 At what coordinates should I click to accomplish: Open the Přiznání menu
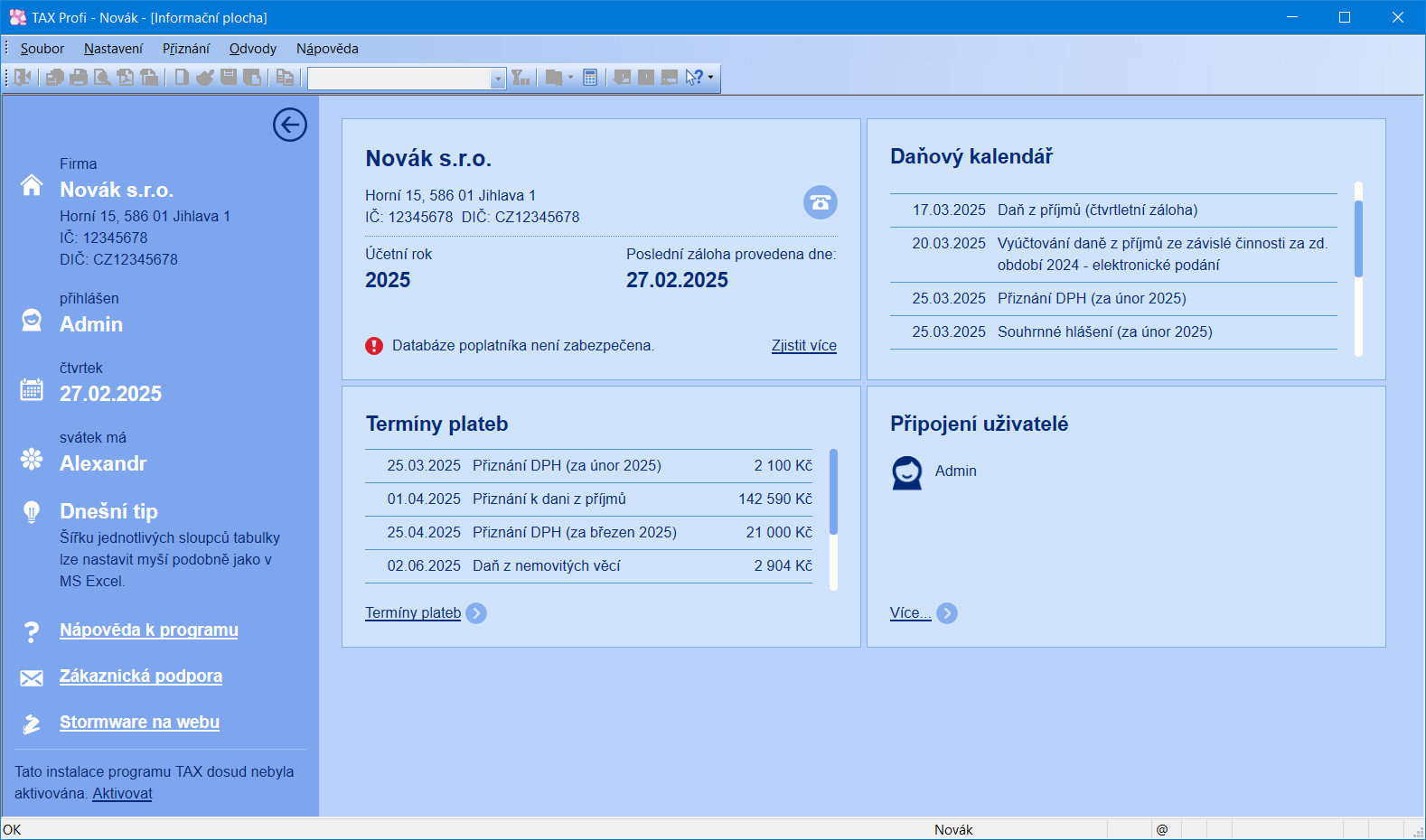186,49
